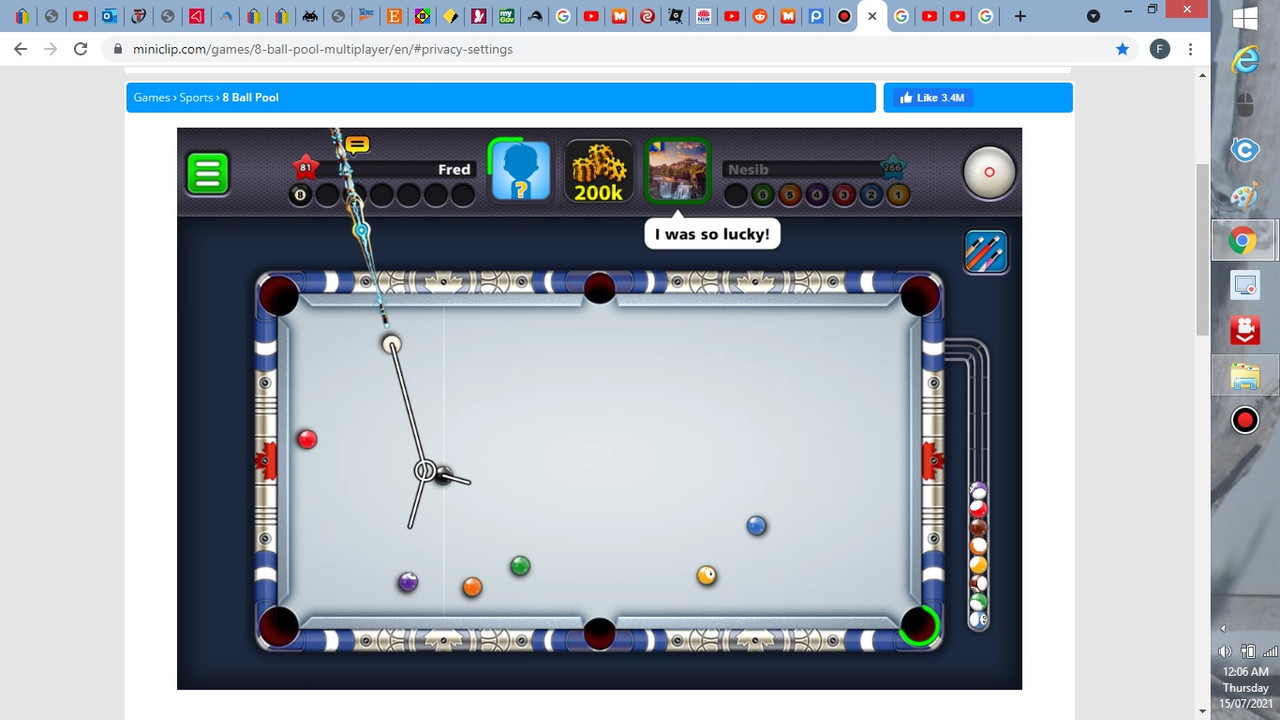Click Fred's blue player avatar

pyautogui.click(x=519, y=171)
